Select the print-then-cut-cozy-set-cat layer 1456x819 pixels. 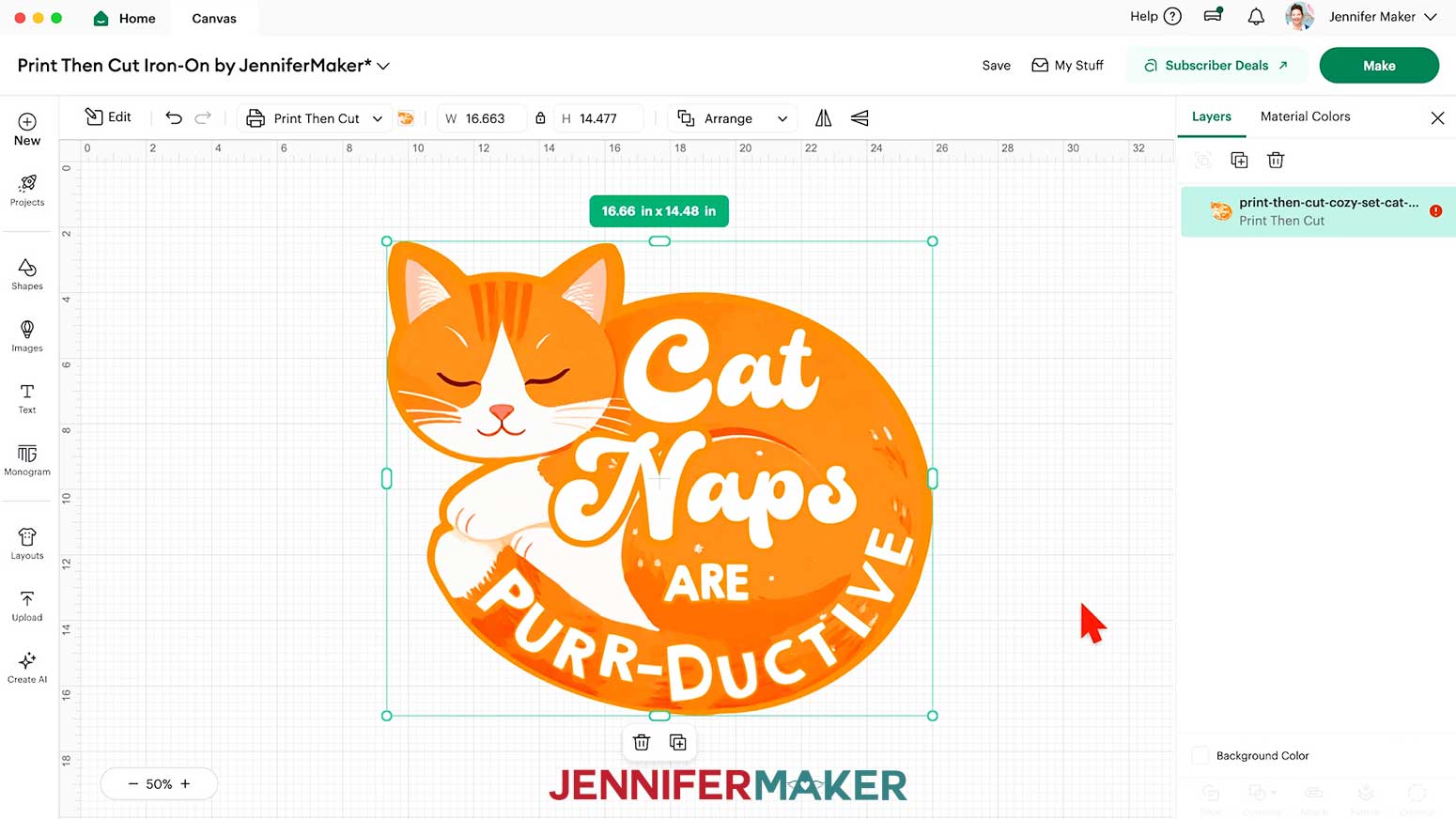pyautogui.click(x=1318, y=211)
